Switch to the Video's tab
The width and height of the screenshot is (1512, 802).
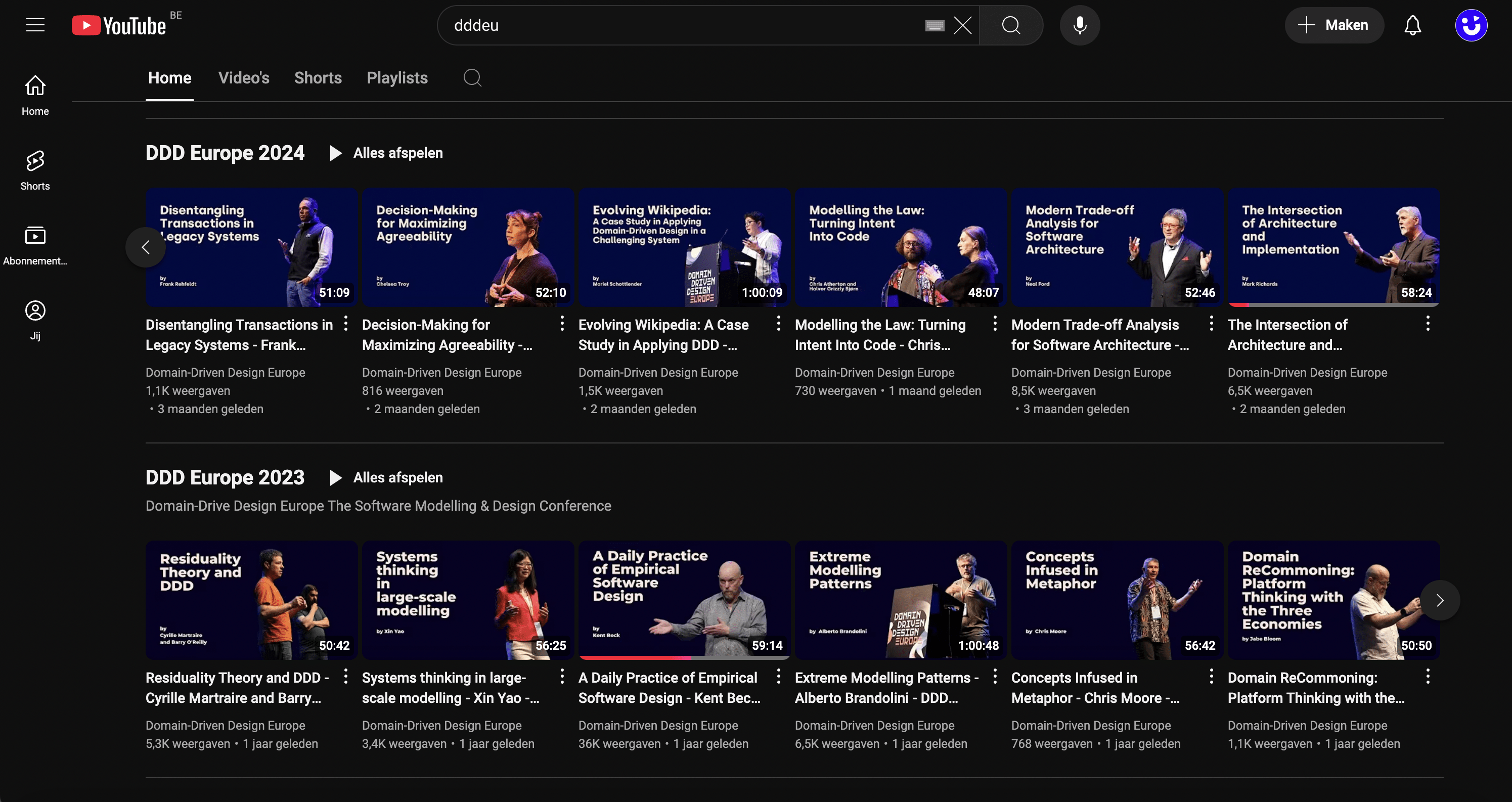click(x=244, y=77)
